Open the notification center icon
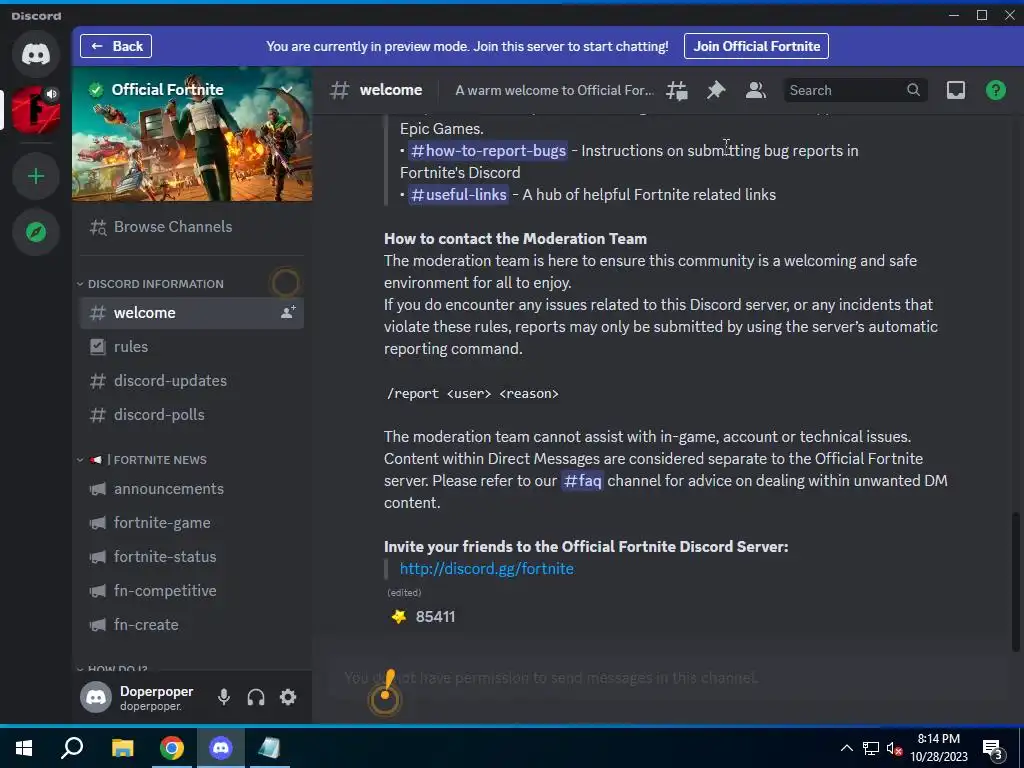This screenshot has height=768, width=1024. click(992, 749)
